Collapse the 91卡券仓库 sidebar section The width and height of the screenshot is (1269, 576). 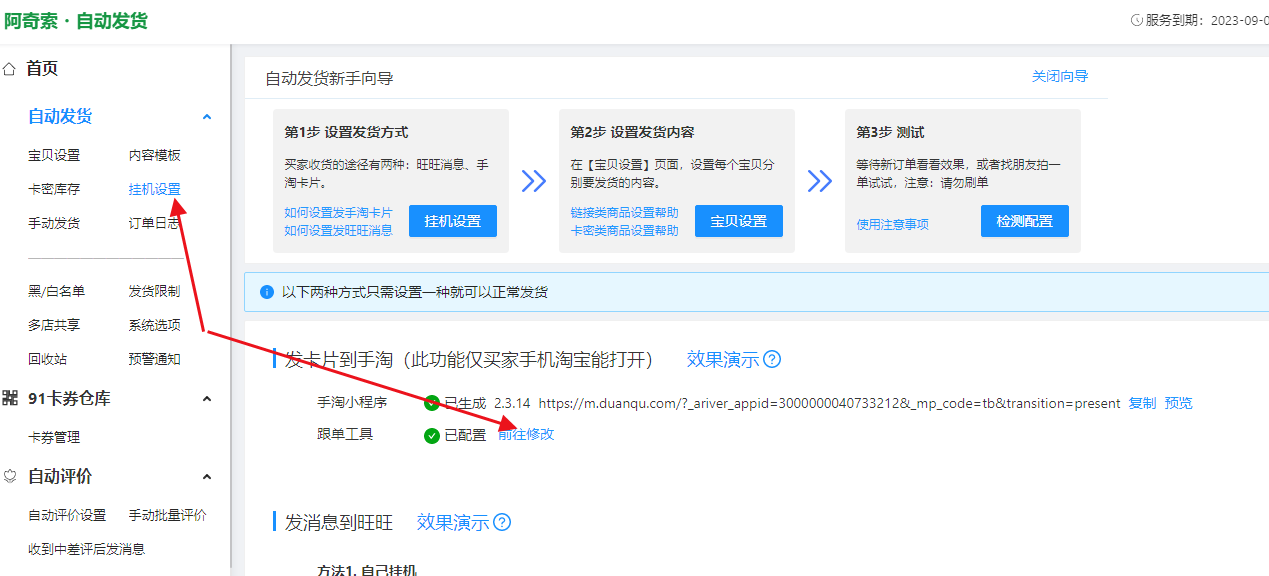coord(207,399)
